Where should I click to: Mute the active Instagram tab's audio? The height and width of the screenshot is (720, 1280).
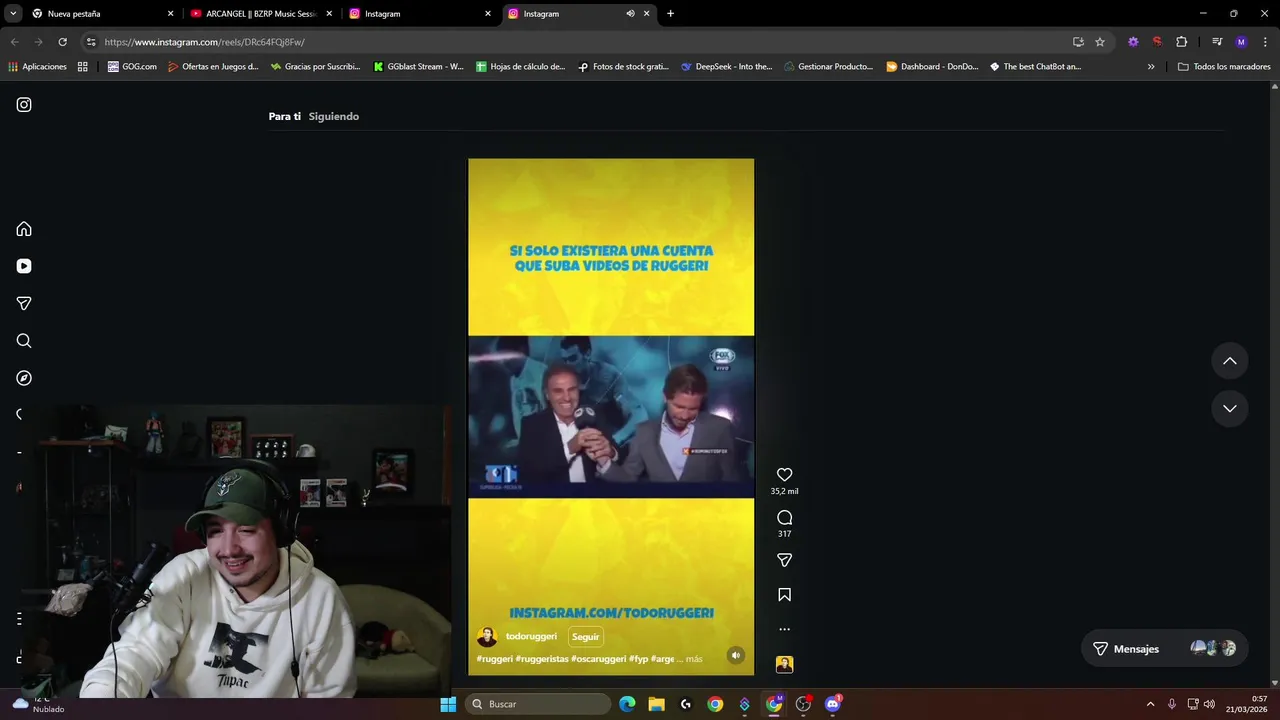630,14
